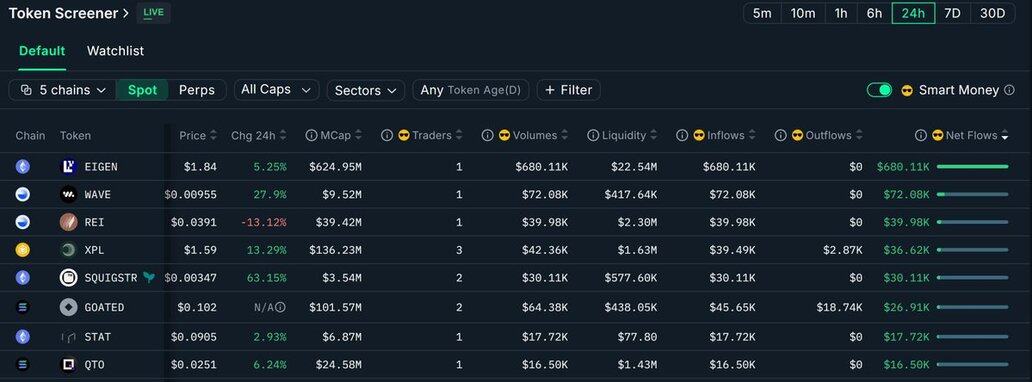
Task: Click the EIGEN token logo icon
Action: pyautogui.click(x=68, y=167)
